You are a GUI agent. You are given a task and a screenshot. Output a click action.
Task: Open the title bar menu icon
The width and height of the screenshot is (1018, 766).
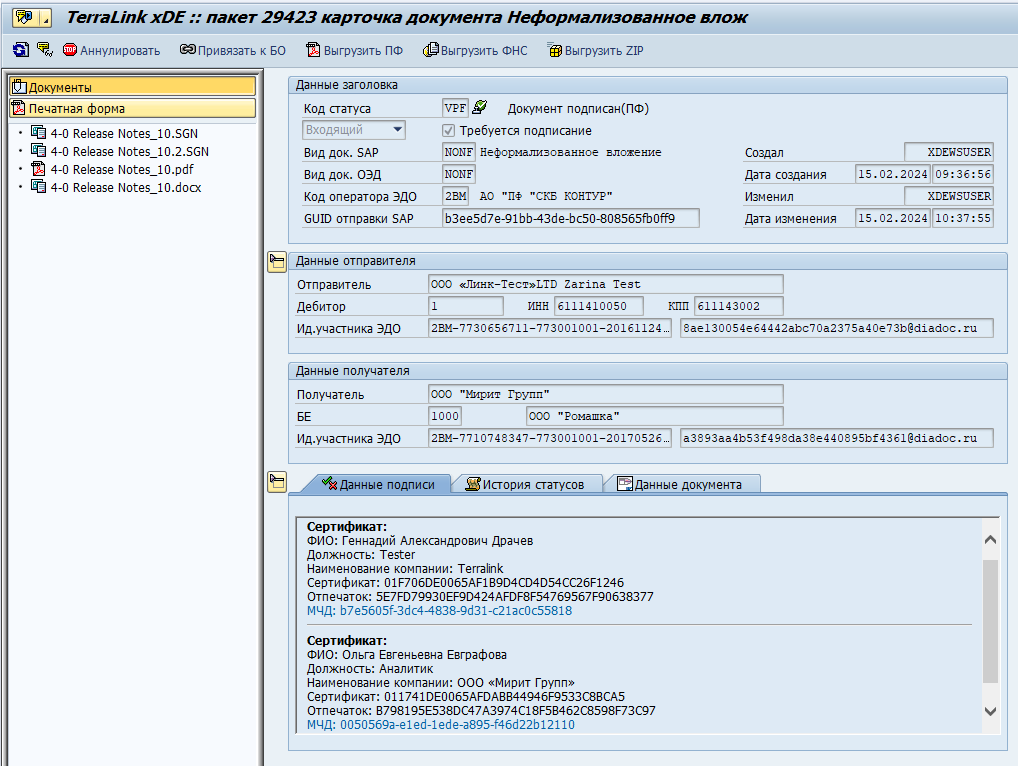(25, 18)
